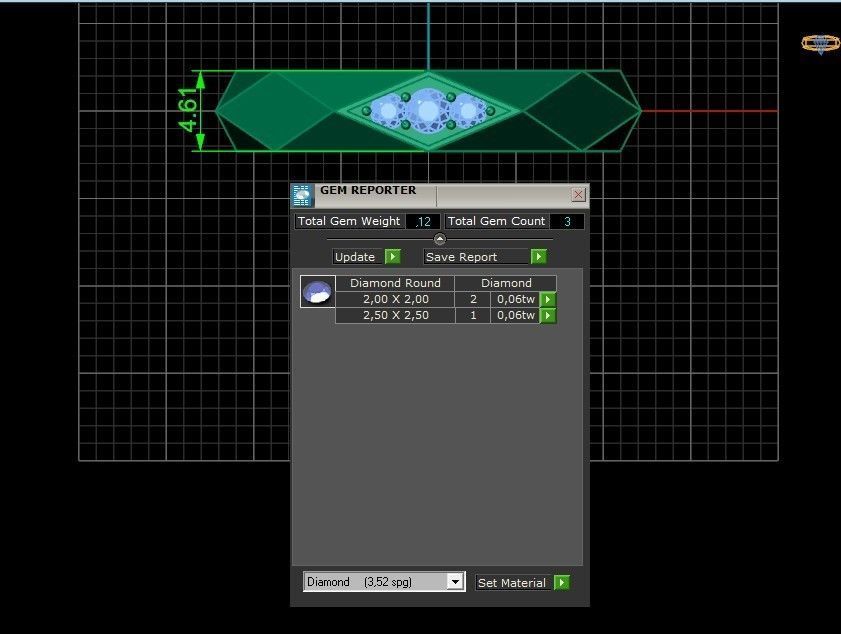841x634 pixels.
Task: Click the round diamond gem icon in the table
Action: click(x=316, y=291)
